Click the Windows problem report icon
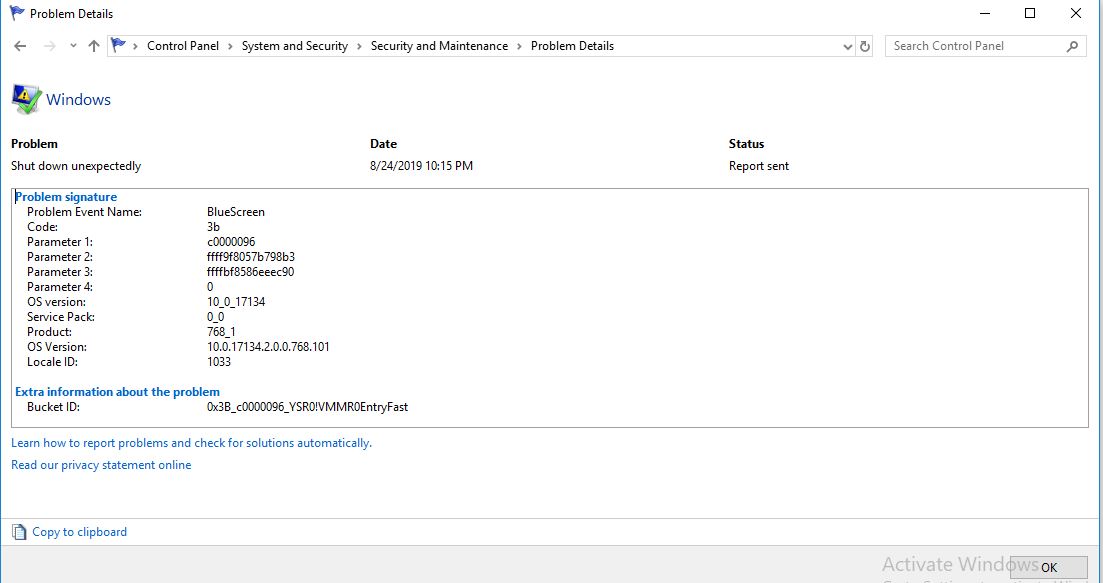 click(x=26, y=99)
